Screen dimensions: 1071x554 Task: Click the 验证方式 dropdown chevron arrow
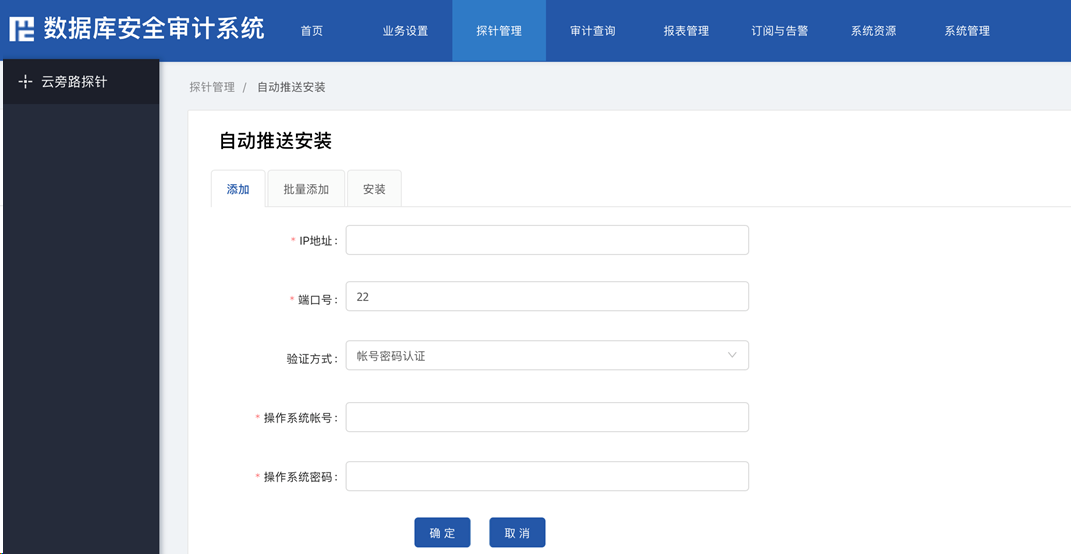point(732,355)
